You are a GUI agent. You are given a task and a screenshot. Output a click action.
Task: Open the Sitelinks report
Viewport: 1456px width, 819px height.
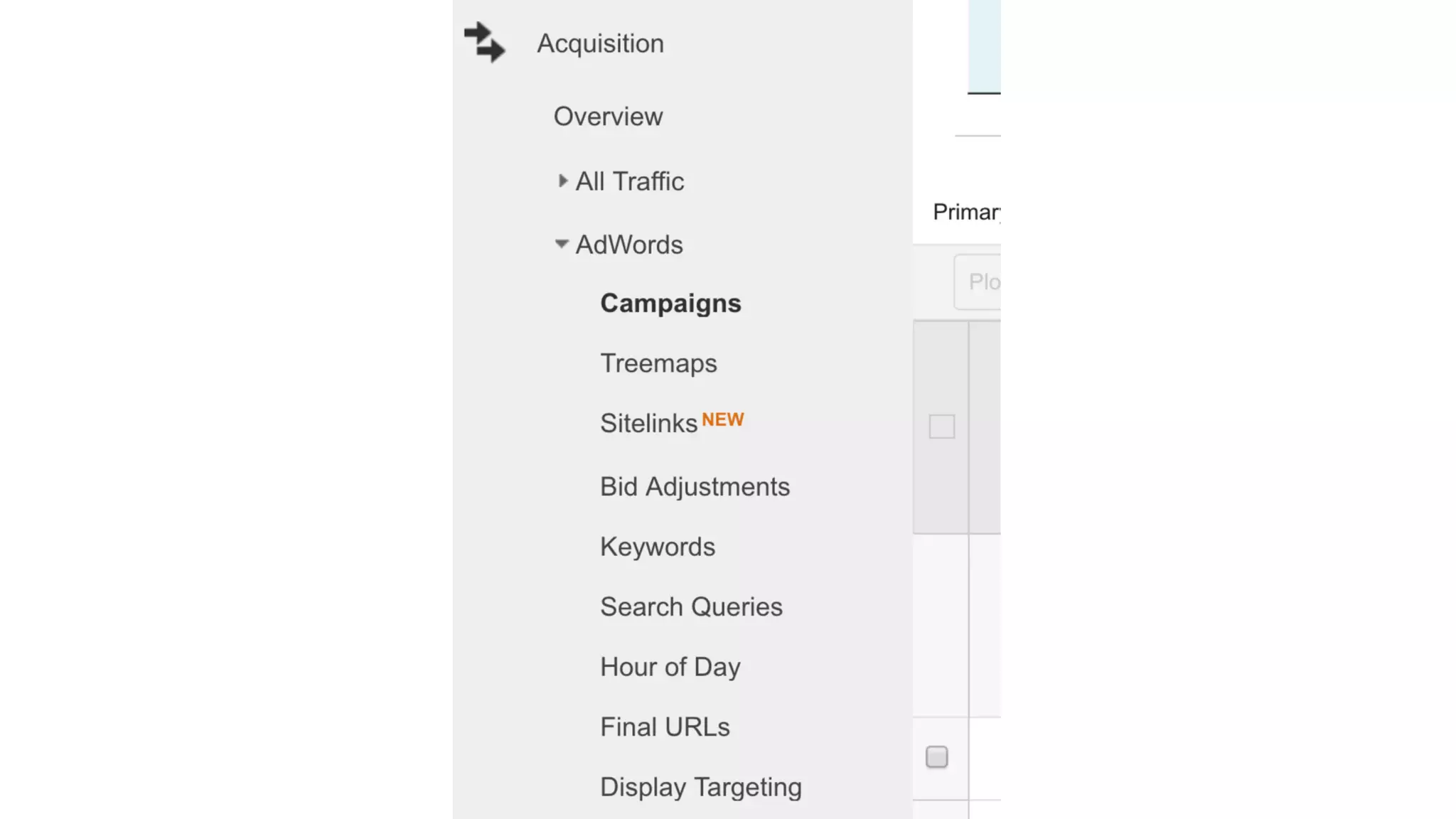[x=648, y=424]
